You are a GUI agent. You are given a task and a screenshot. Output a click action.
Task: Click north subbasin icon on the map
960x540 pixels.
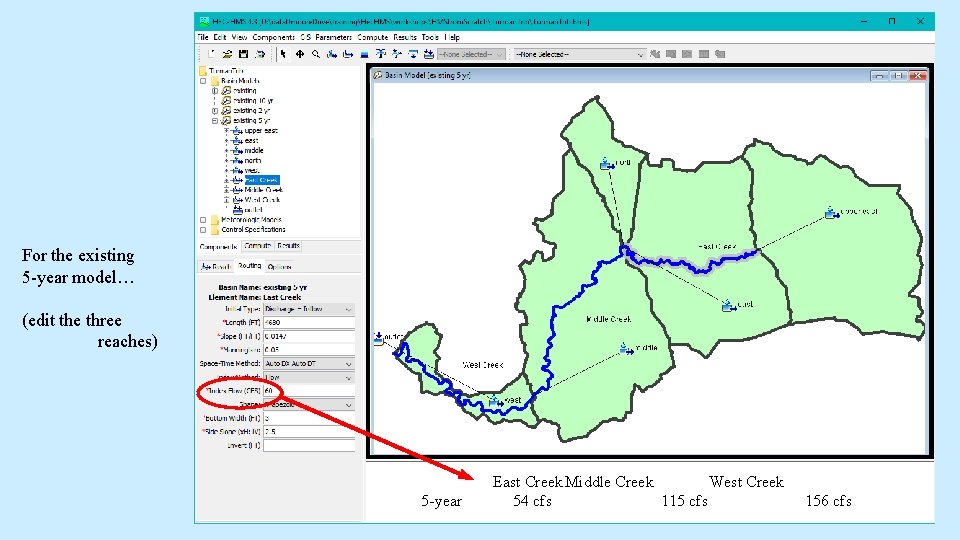[606, 163]
